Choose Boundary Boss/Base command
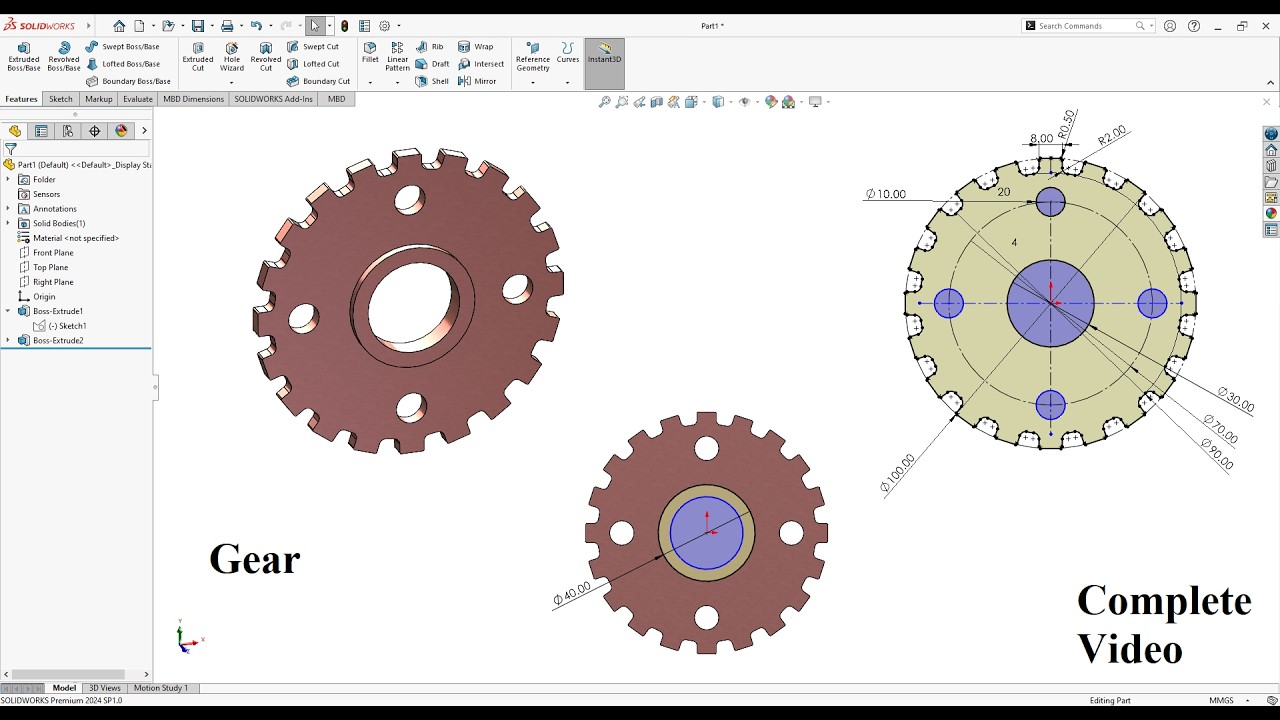 click(128, 81)
